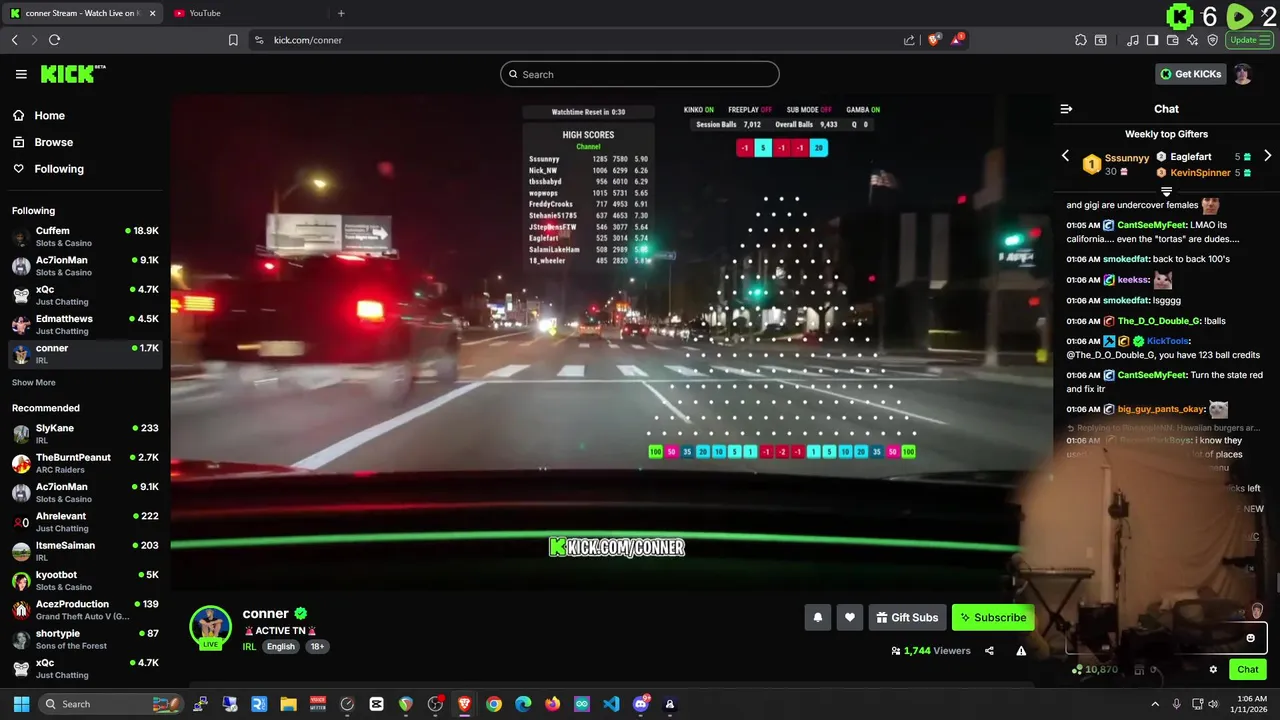1280x720 pixels.
Task: Open a new browser tab
Action: point(341,13)
